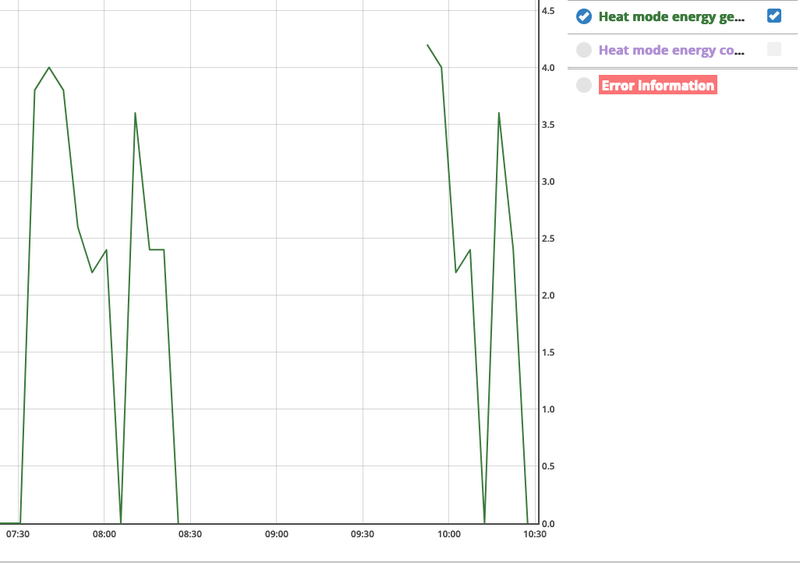Click the 10:30 time axis label
This screenshot has height=563, width=800.
(x=534, y=534)
